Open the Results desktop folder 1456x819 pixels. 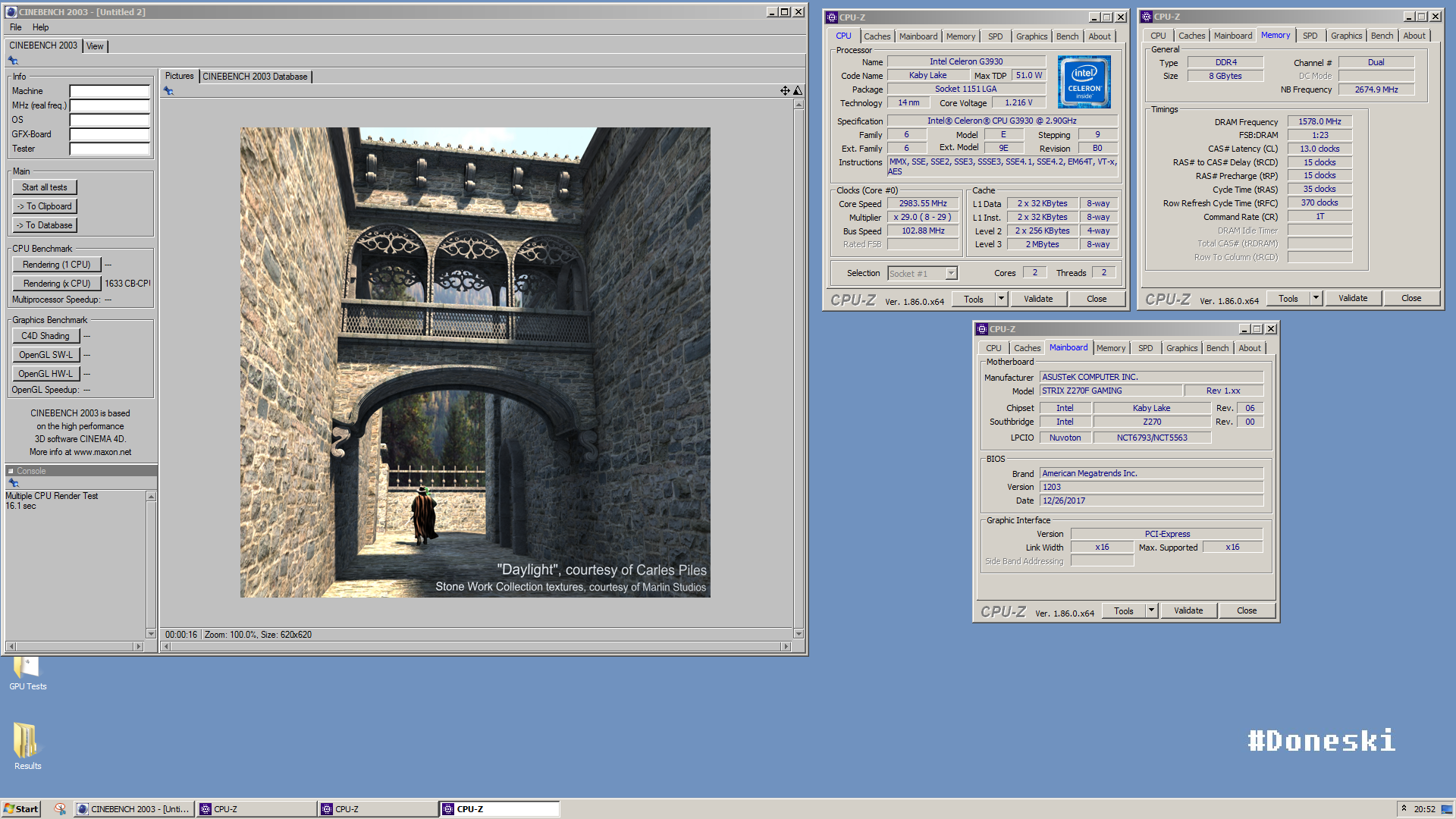tap(27, 746)
